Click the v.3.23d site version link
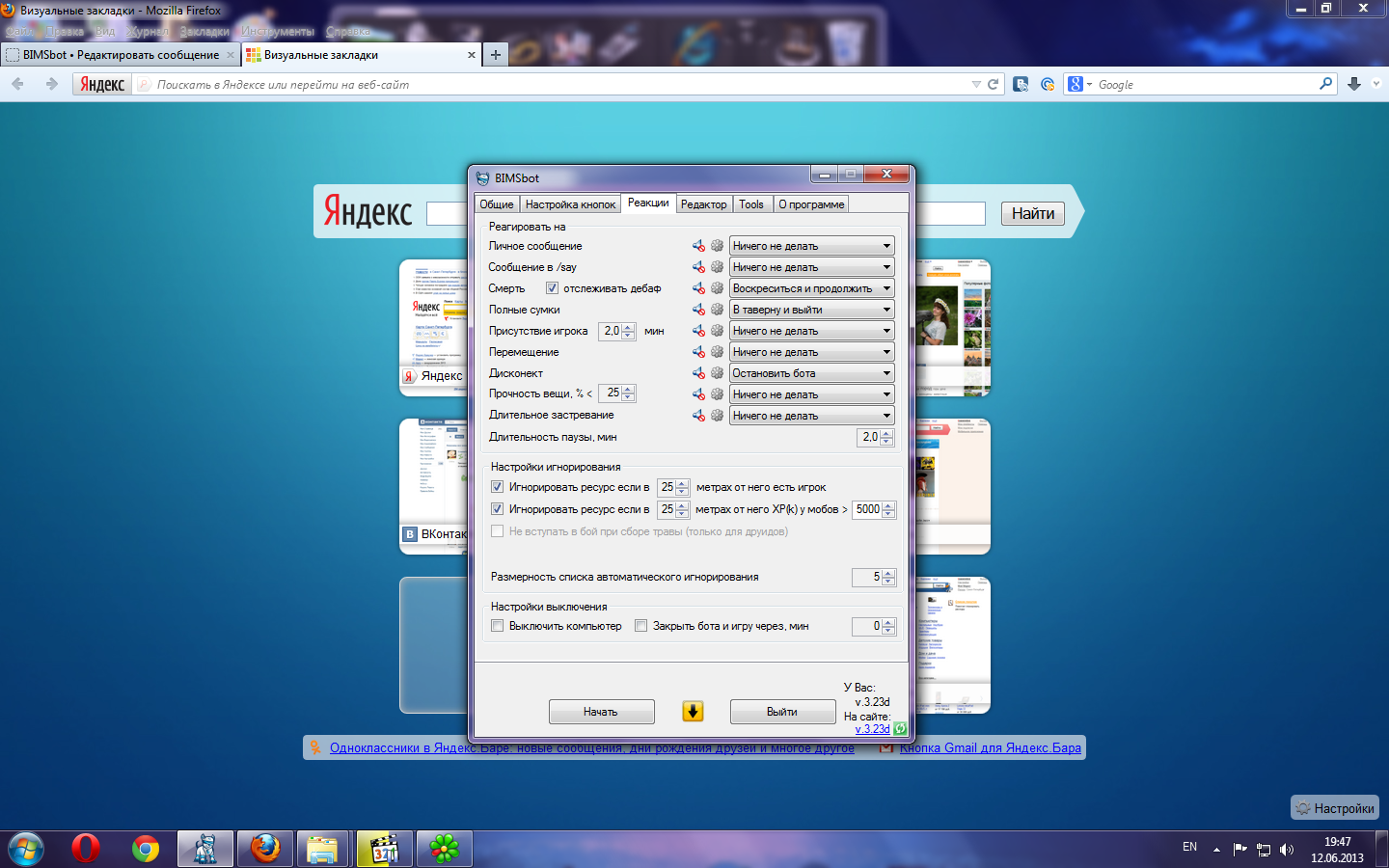The image size is (1389, 868). point(872,729)
